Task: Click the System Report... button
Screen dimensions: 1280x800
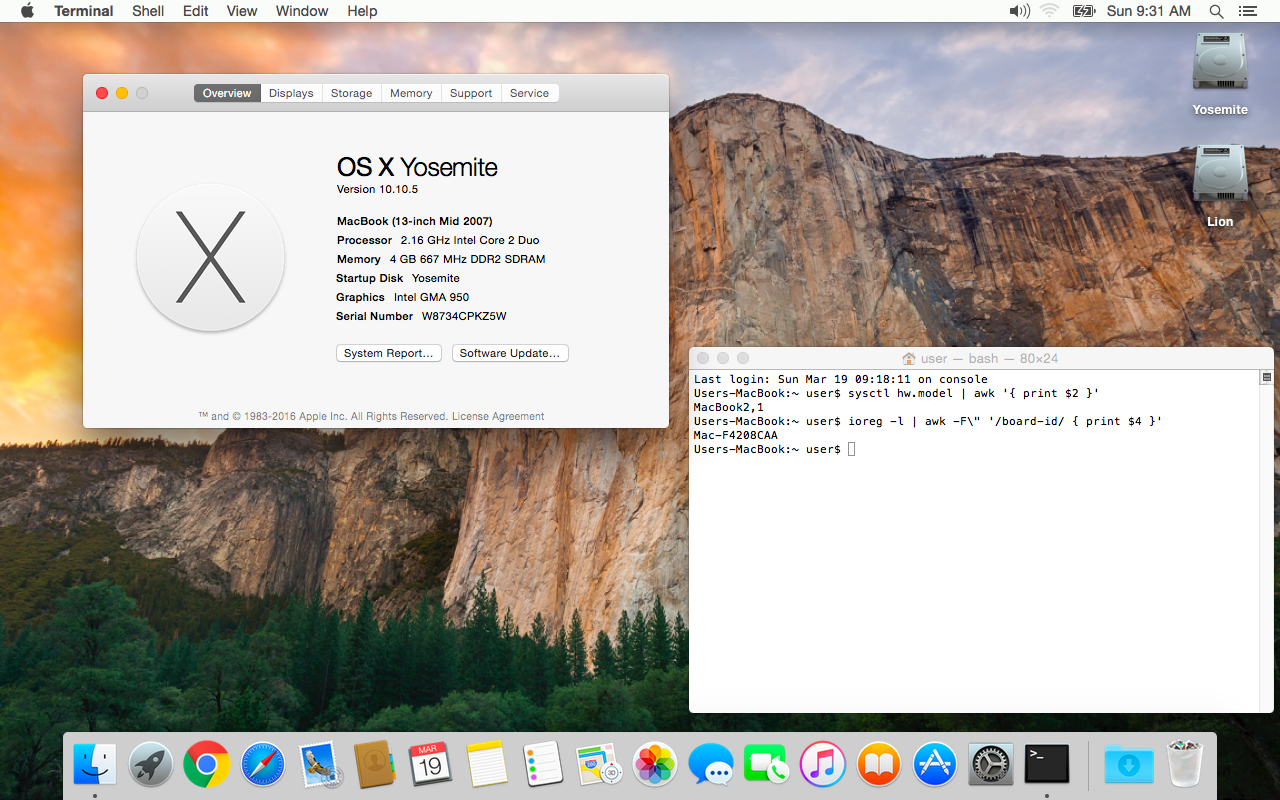Action: coord(389,353)
